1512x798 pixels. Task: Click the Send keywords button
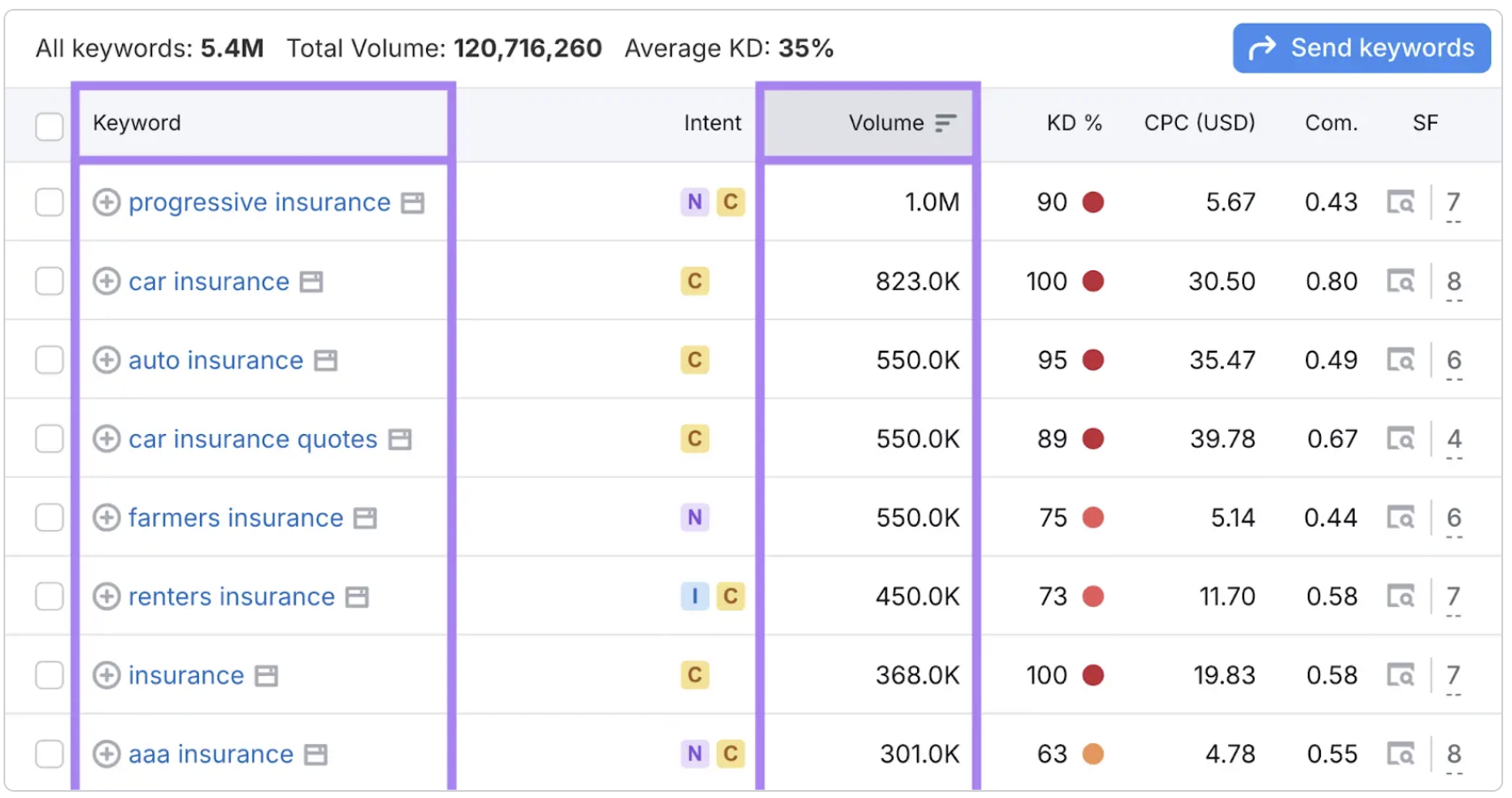coord(1362,48)
